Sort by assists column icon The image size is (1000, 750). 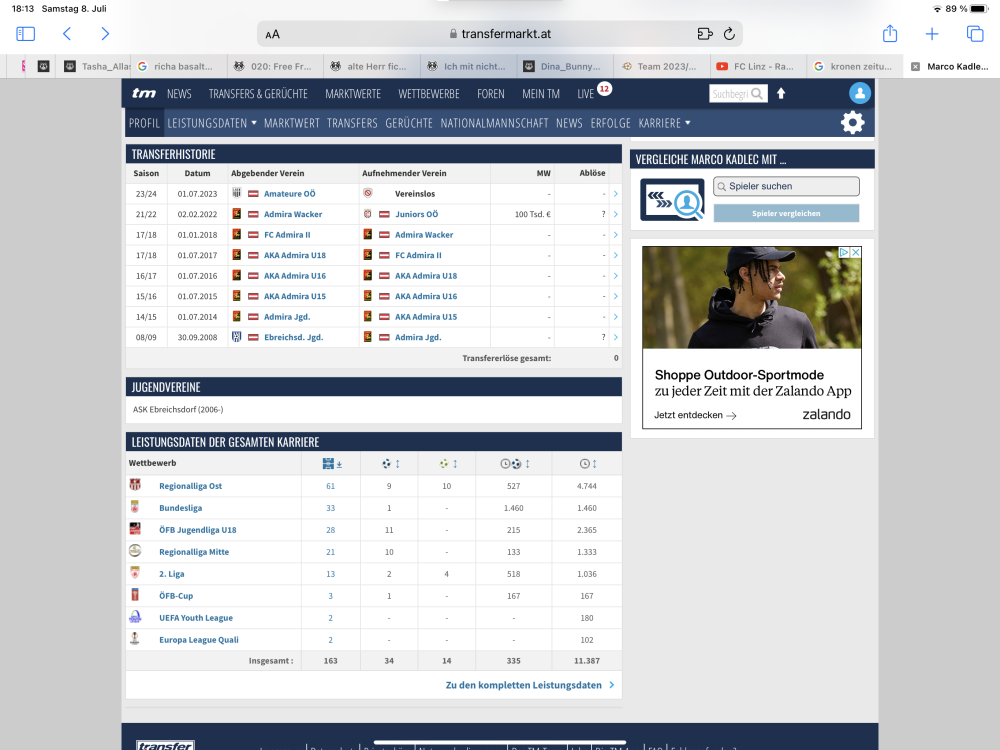tap(447, 464)
